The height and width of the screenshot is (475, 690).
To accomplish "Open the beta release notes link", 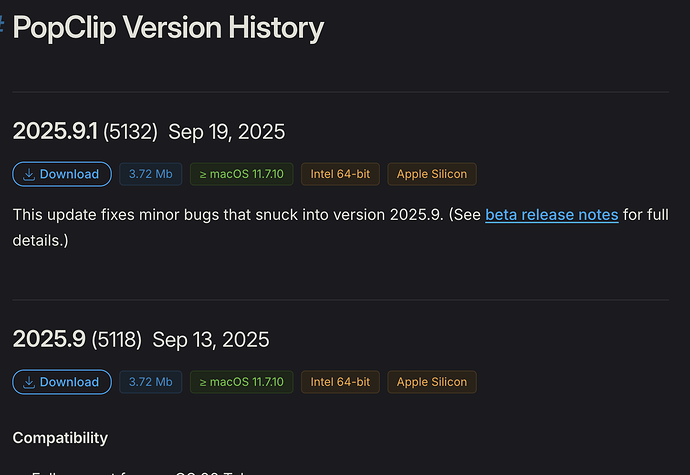I will pos(551,215).
